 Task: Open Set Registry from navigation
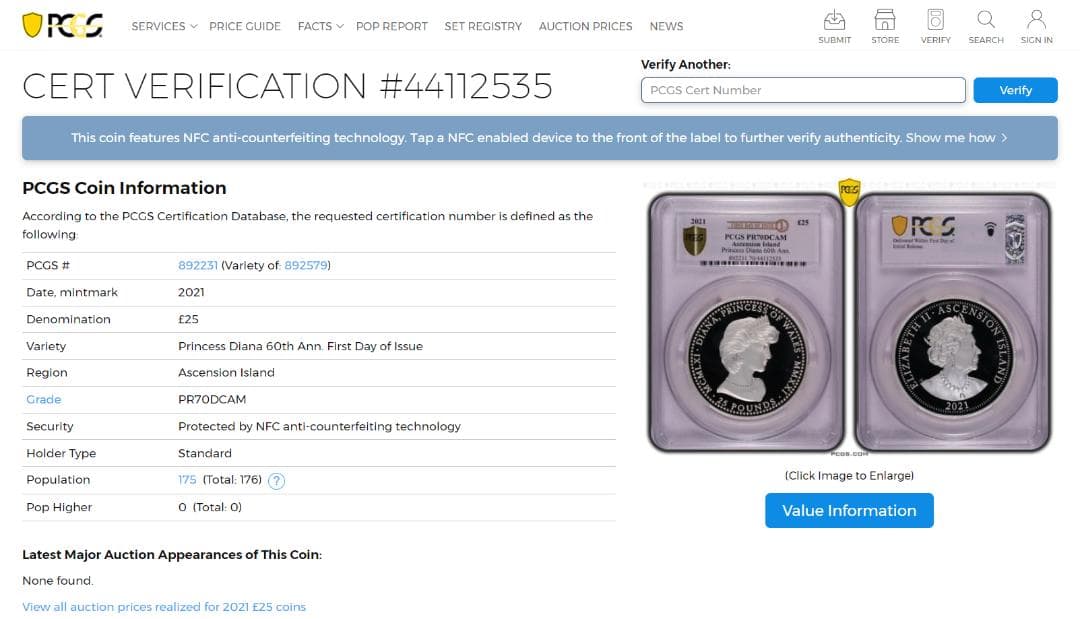click(x=483, y=26)
